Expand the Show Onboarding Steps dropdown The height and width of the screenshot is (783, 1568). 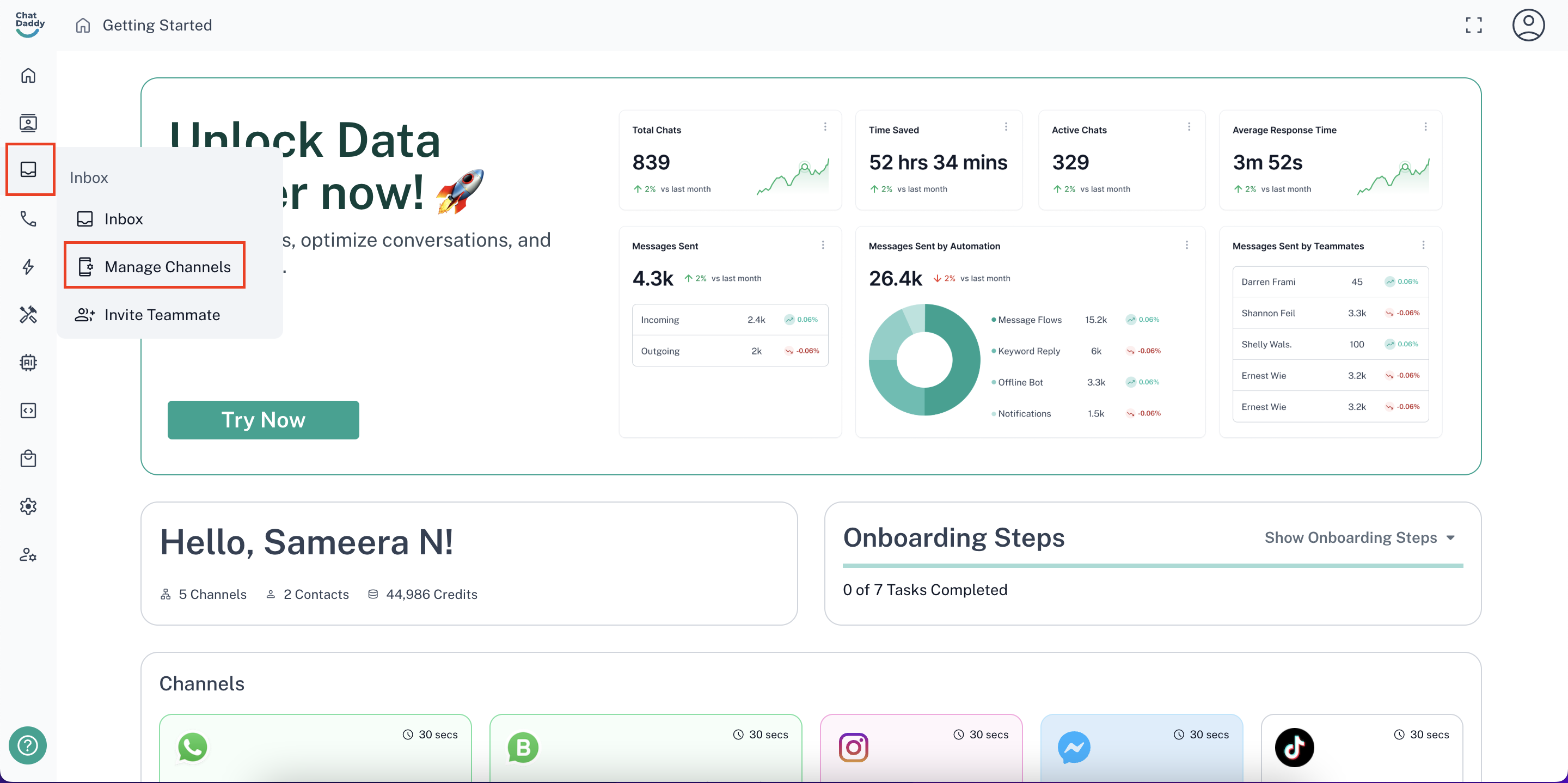pyautogui.click(x=1360, y=537)
